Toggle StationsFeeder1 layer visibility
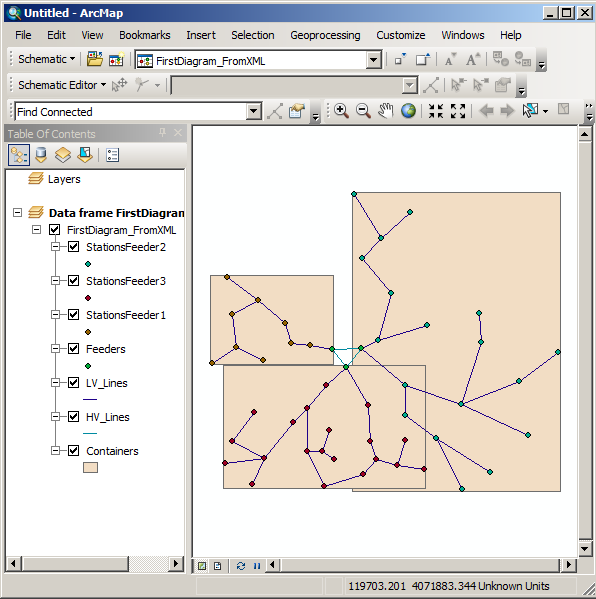 73,315
